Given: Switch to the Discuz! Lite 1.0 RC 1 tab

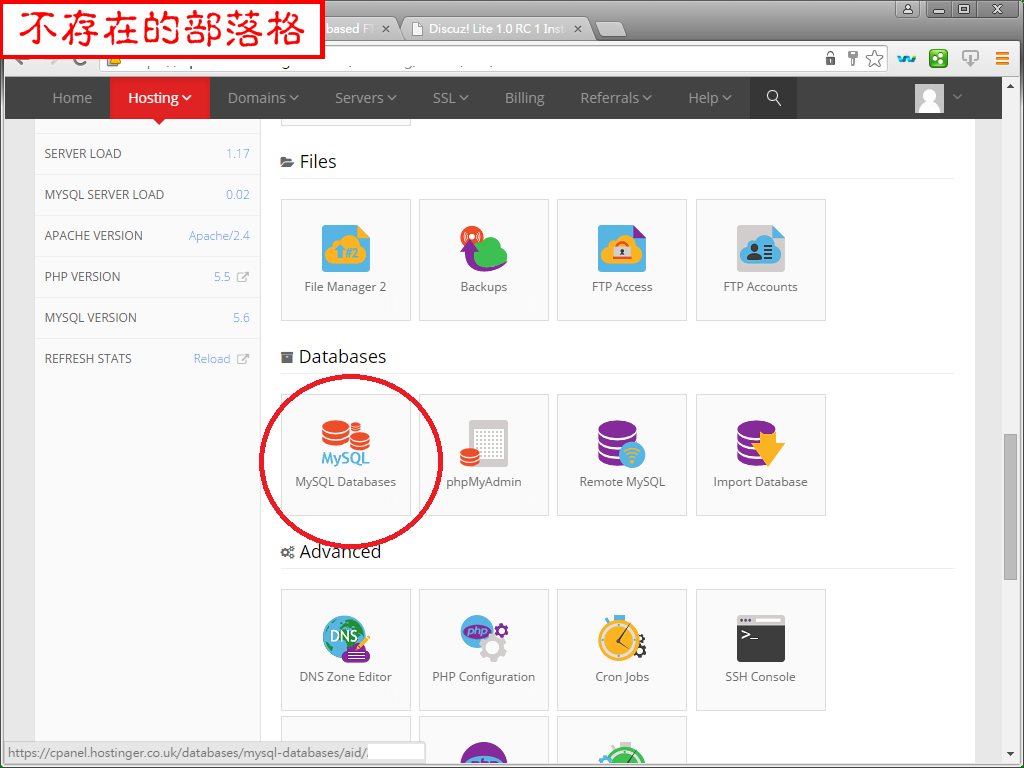Looking at the screenshot, I should [496, 29].
